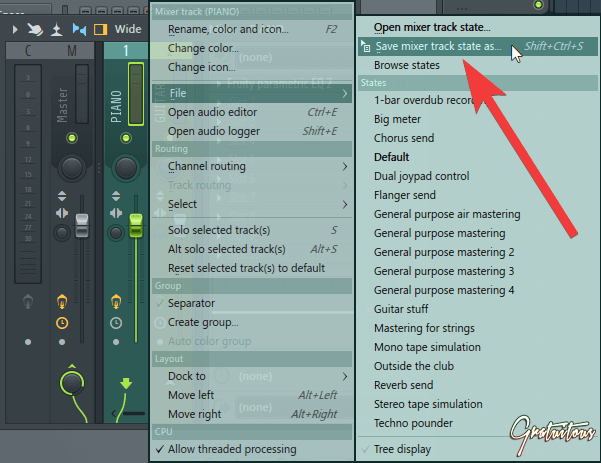Screen dimensions: 601x463
Task: Select mixer track number 1 header
Action: coord(126,51)
